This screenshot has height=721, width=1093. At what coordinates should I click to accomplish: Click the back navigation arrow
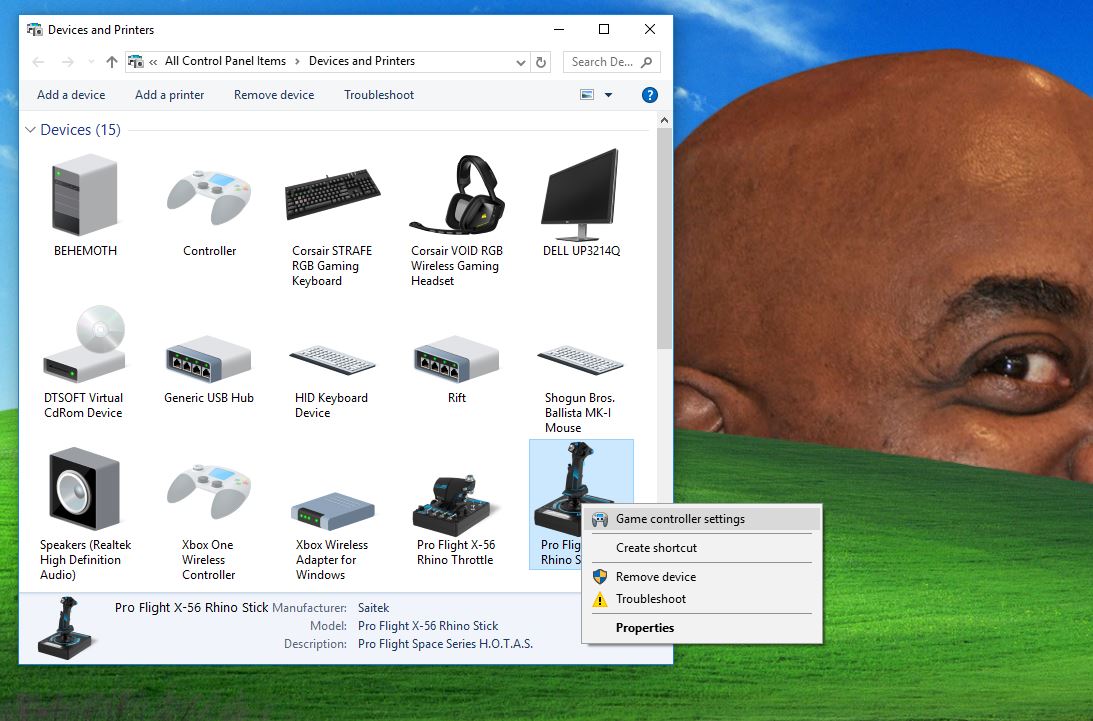(x=38, y=62)
